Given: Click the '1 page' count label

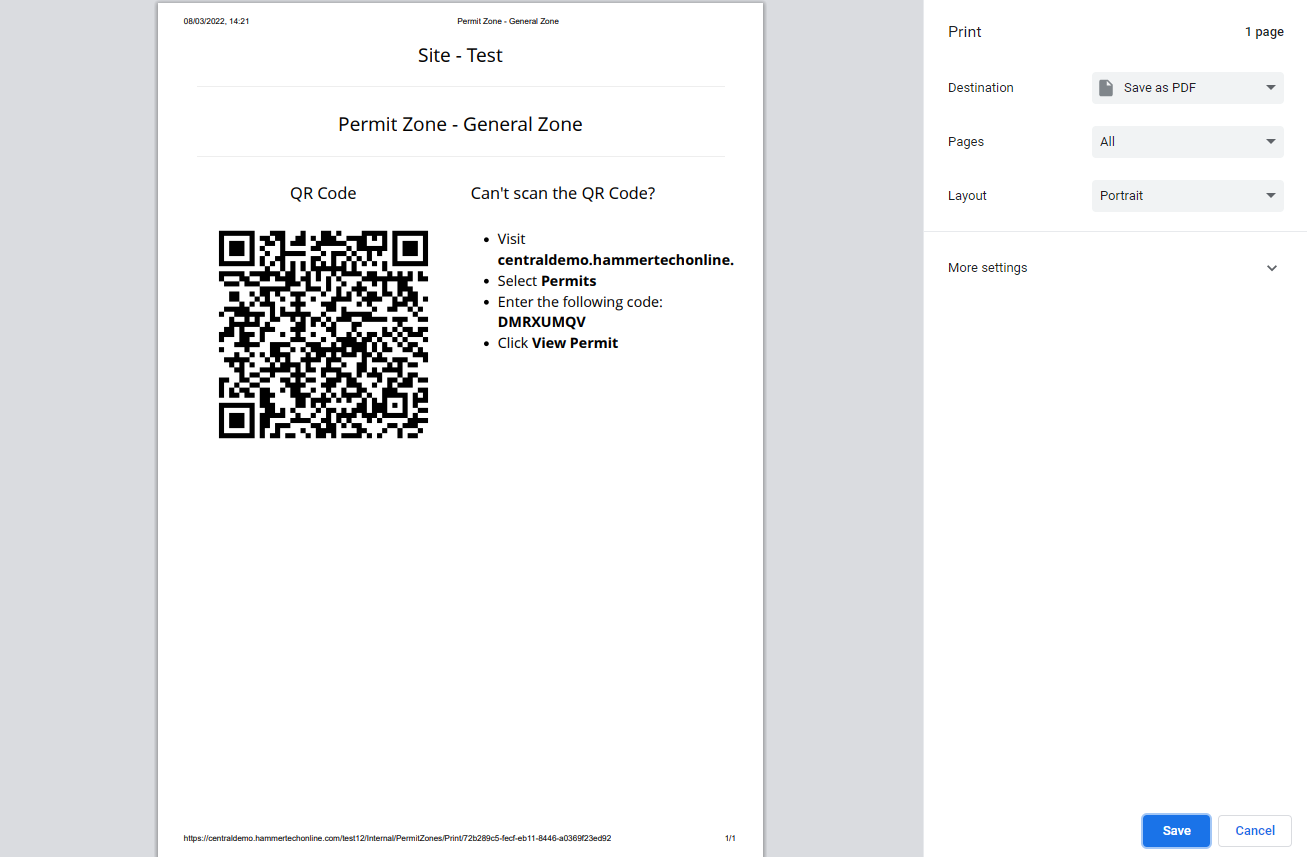Looking at the screenshot, I should pos(1264,32).
